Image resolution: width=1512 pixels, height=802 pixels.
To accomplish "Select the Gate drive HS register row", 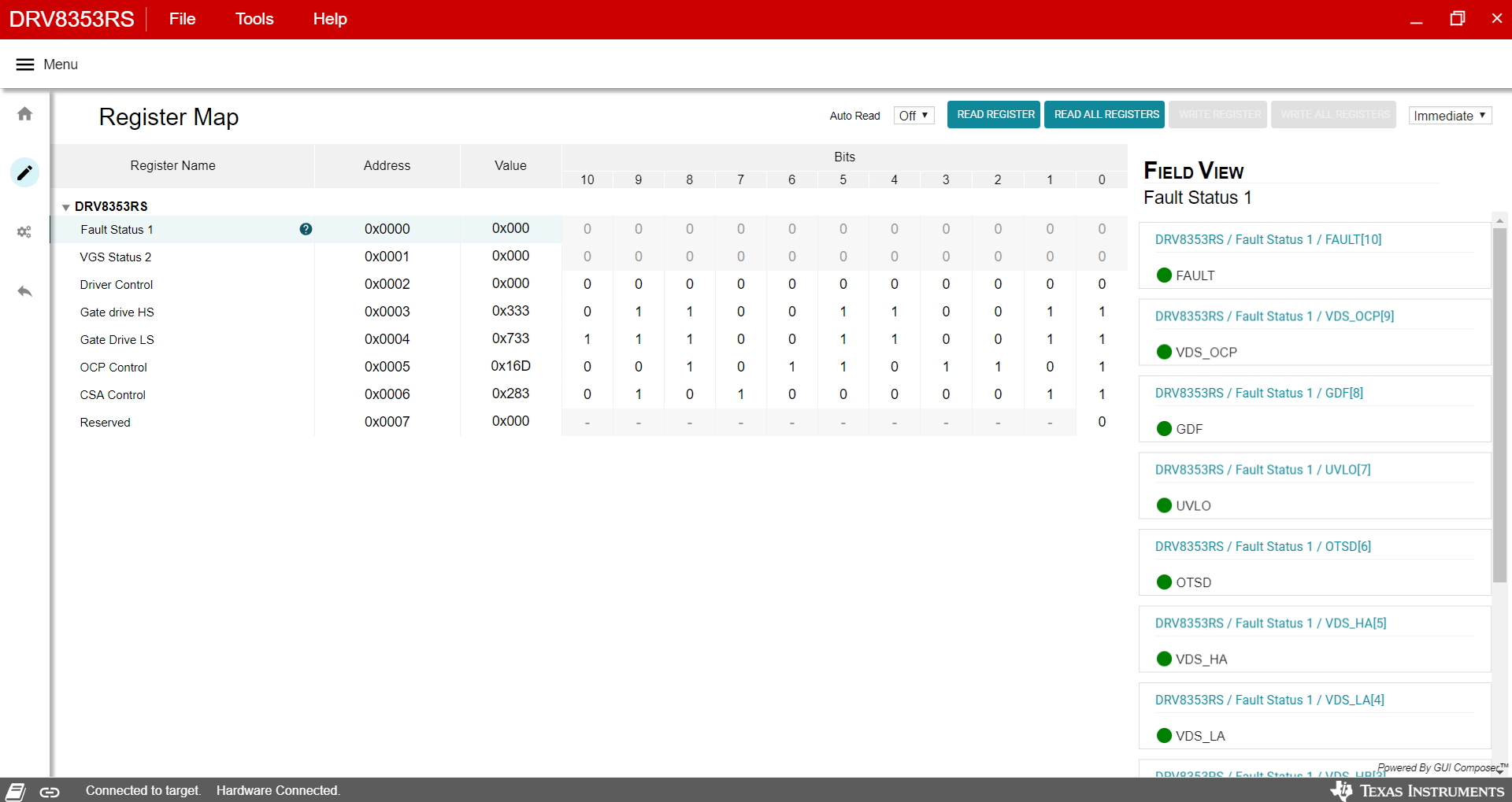I will (x=589, y=312).
